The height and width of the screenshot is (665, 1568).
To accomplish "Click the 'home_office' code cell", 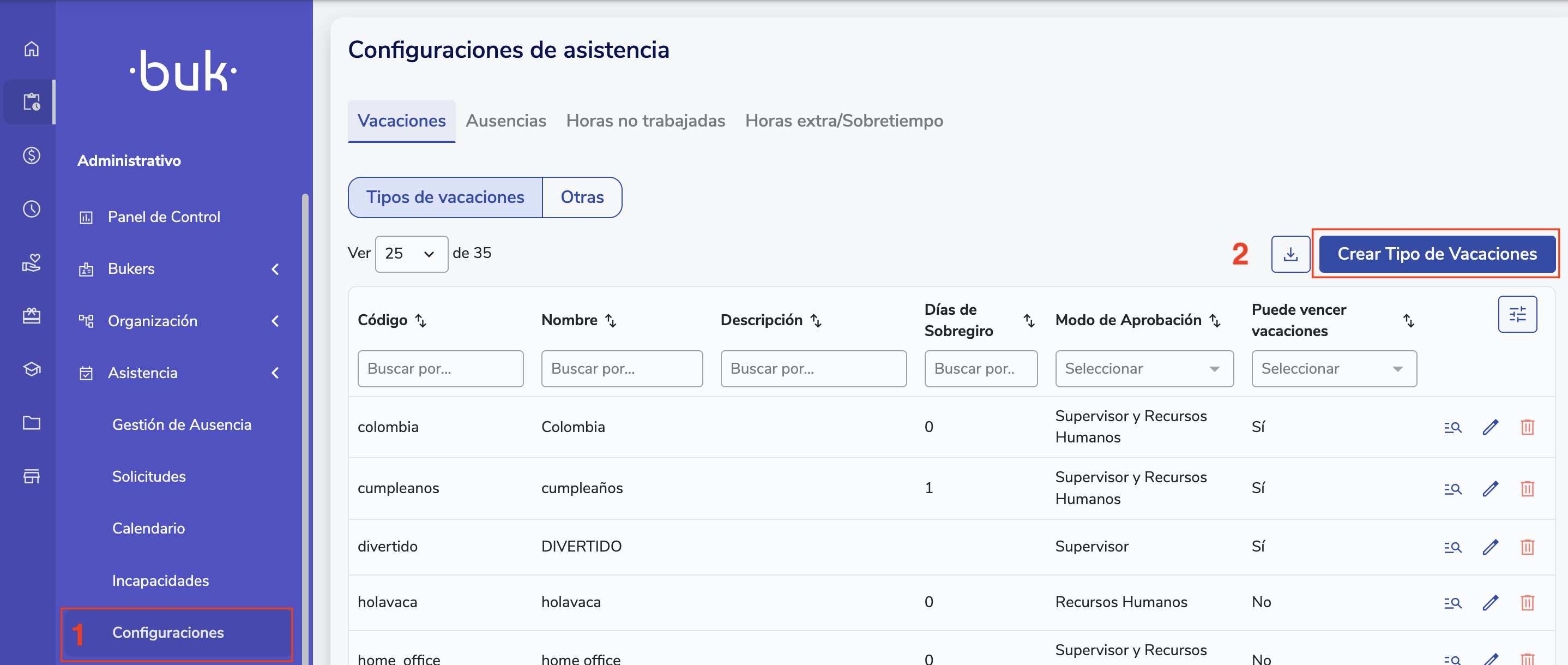I will [x=399, y=659].
